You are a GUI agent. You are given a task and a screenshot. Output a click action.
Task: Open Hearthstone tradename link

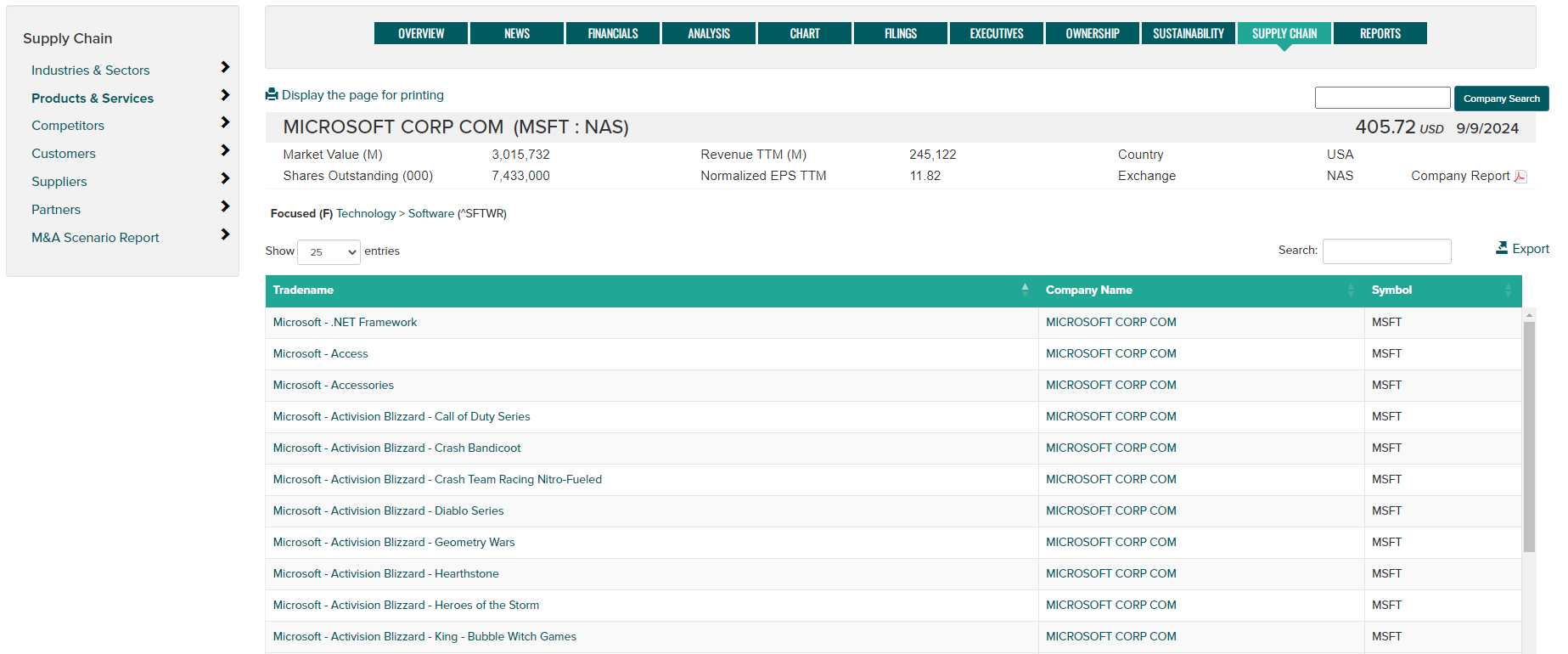[x=385, y=573]
